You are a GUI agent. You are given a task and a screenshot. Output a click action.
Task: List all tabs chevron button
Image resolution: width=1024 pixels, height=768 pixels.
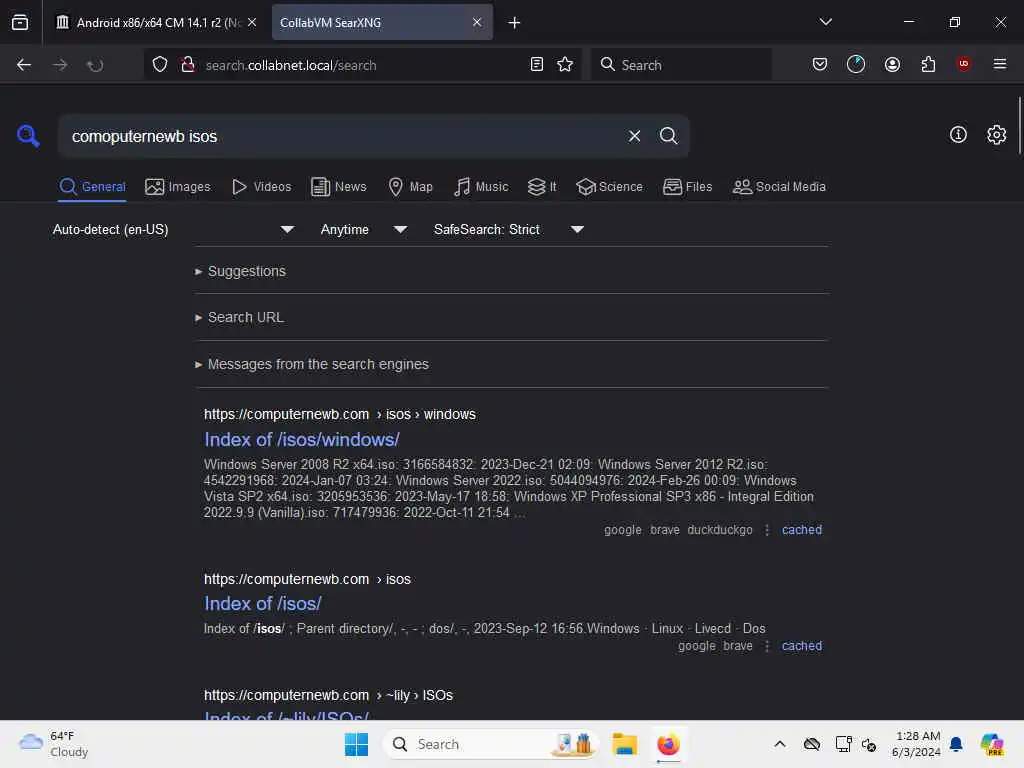point(825,22)
